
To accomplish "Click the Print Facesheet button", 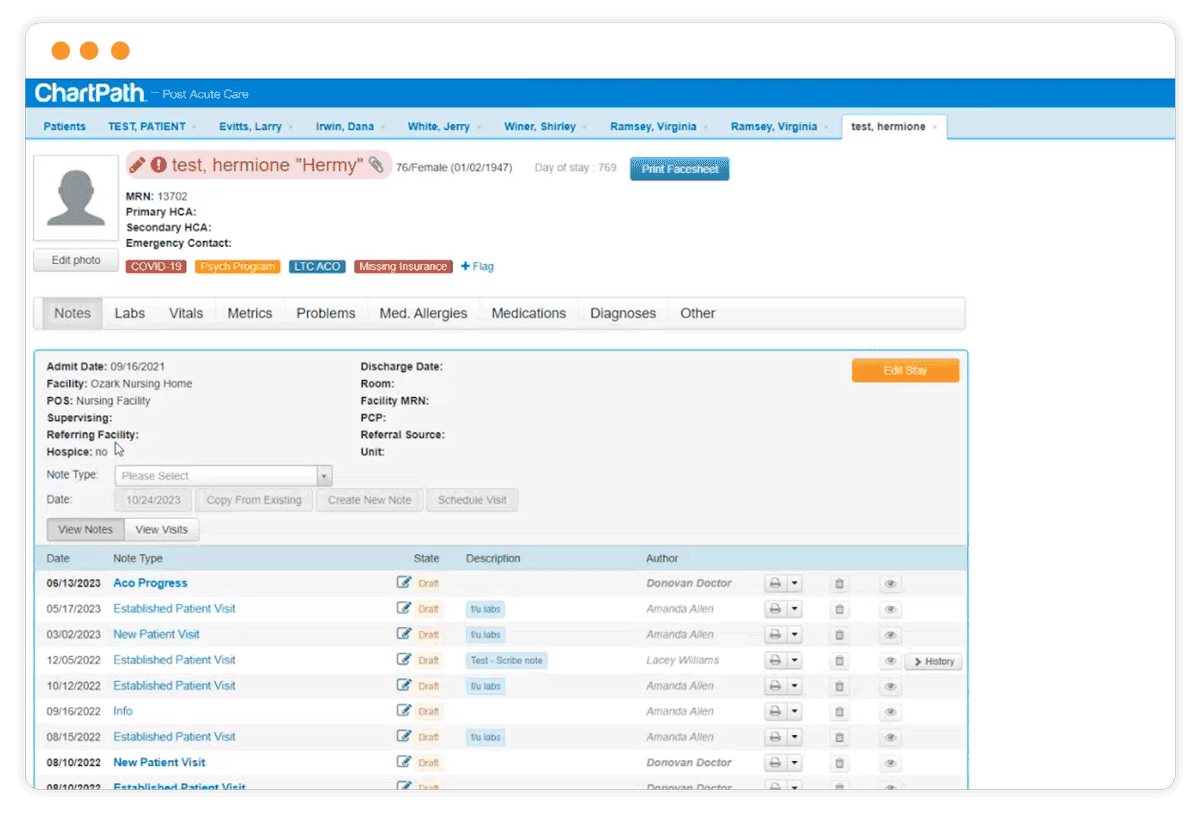I will (x=679, y=168).
